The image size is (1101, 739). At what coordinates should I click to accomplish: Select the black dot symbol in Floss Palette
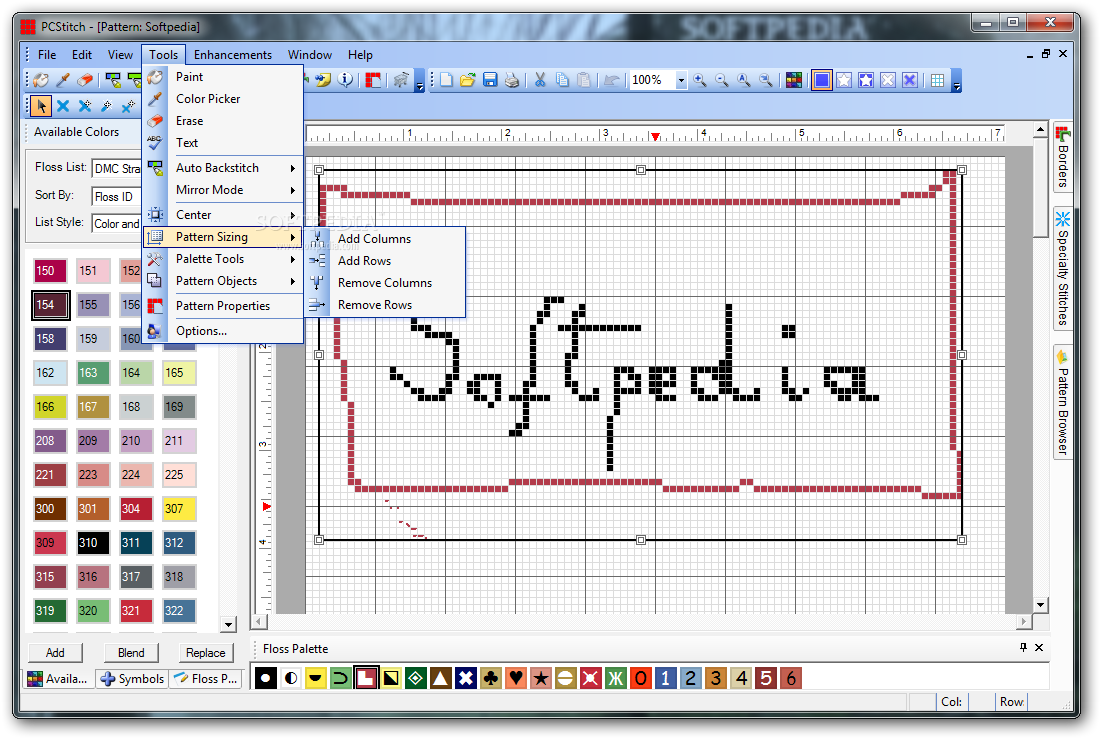(x=265, y=678)
